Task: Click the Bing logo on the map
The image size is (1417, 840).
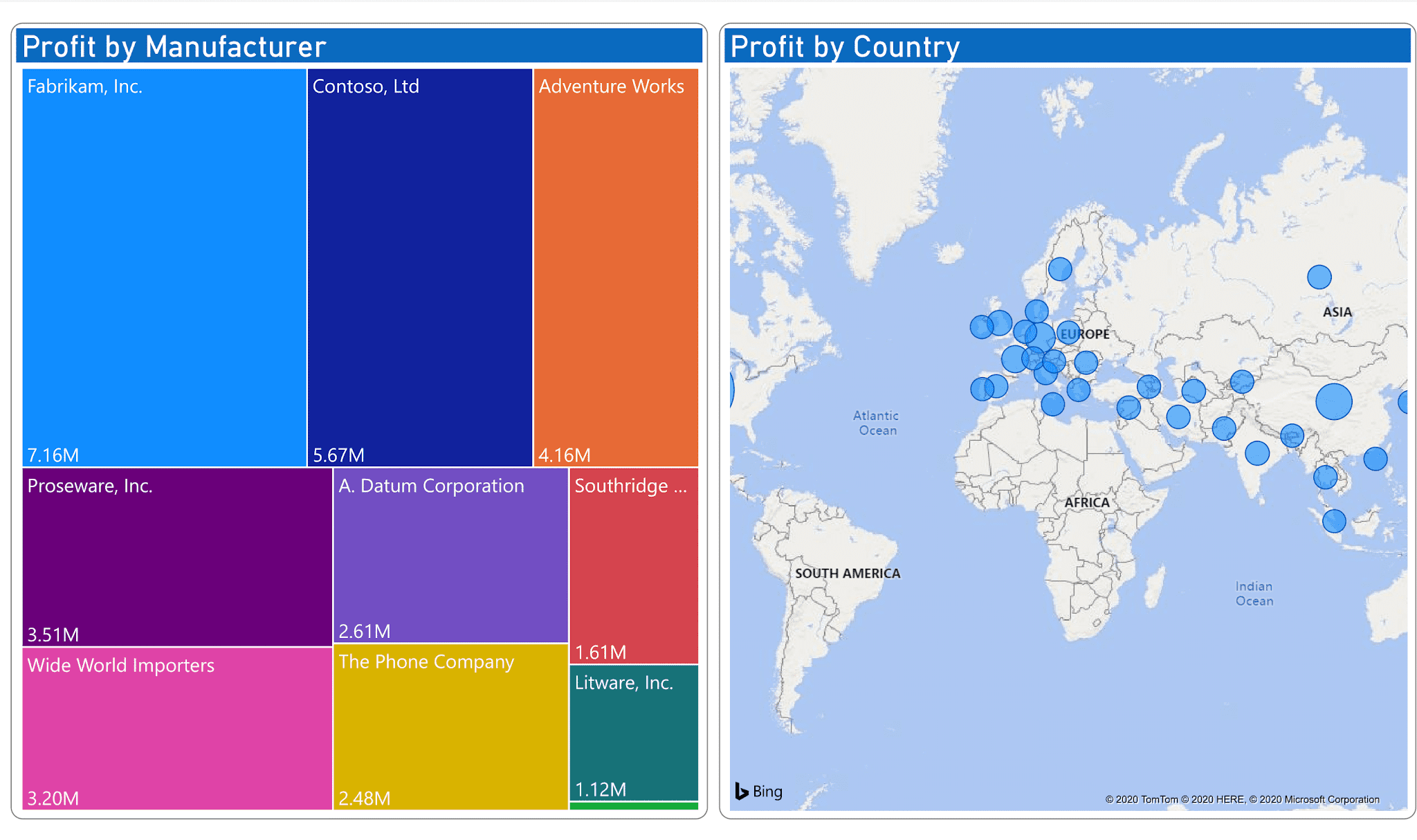Action: [760, 791]
